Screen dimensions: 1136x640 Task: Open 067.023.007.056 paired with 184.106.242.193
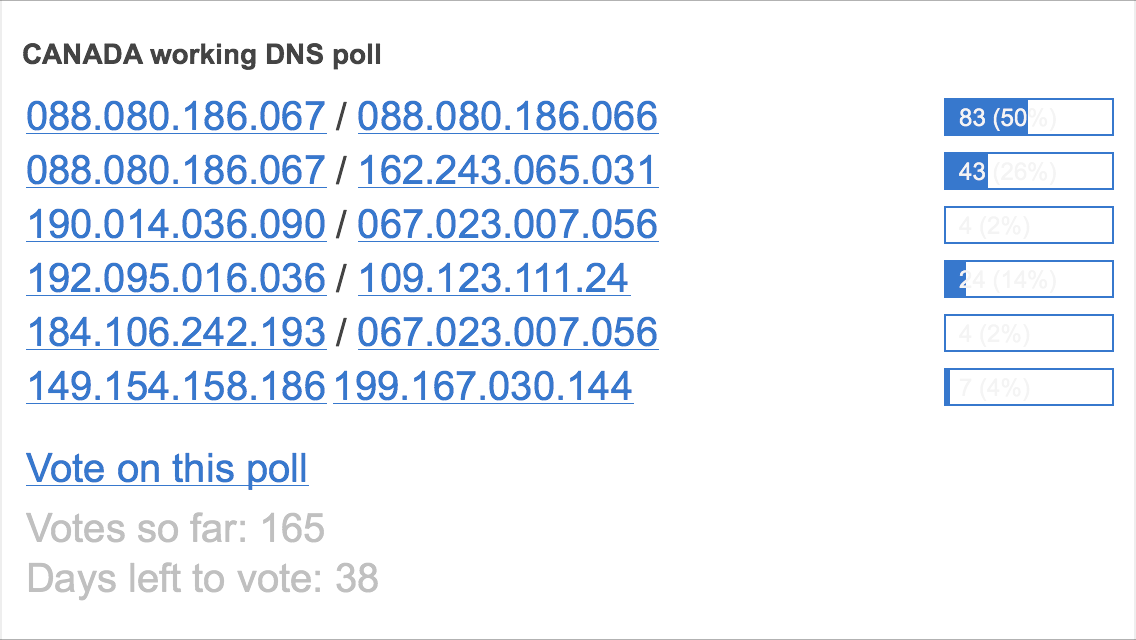click(x=507, y=332)
